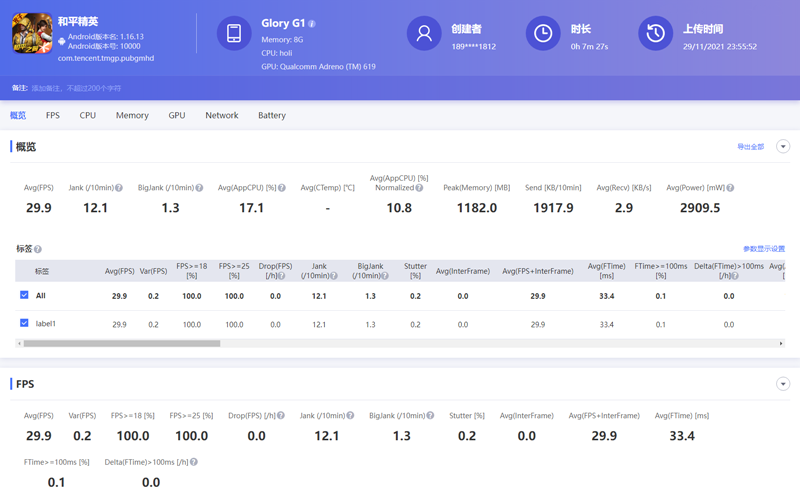The image size is (800, 496).
Task: Click the table's horizontal scrollbar right arrow
Action: click(x=781, y=343)
